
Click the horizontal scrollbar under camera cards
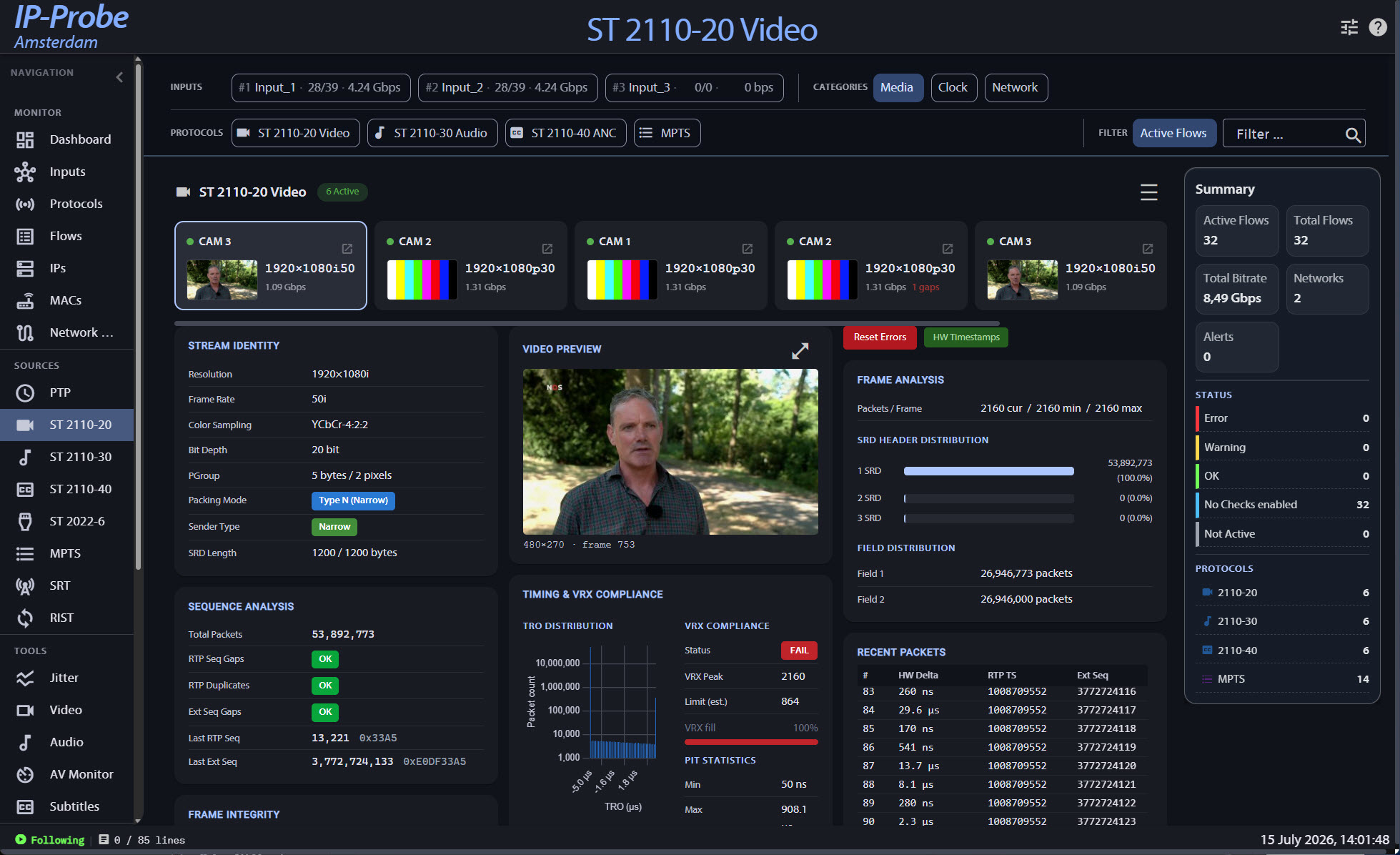pyautogui.click(x=587, y=324)
